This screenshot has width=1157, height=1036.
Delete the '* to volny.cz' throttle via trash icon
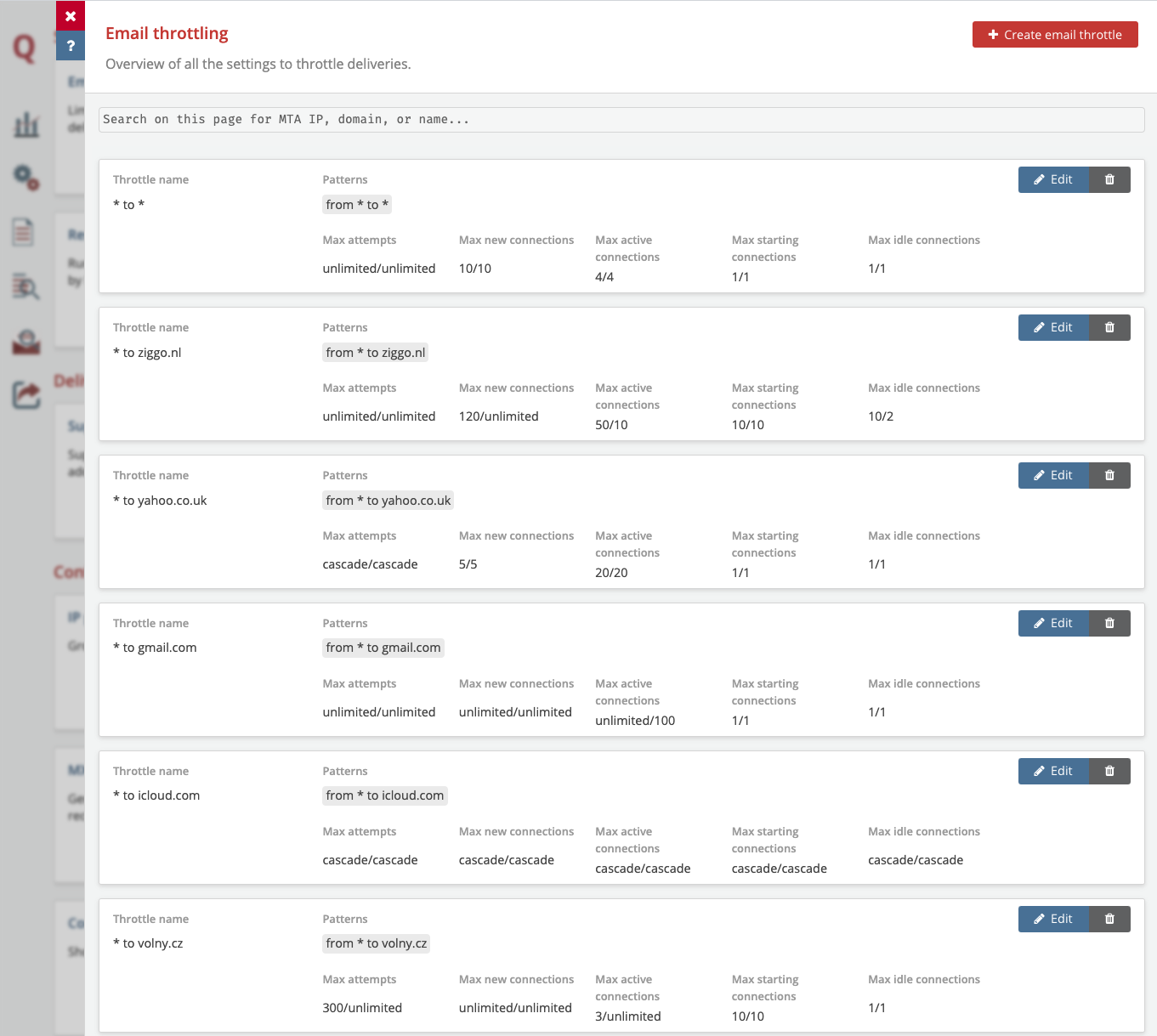(x=1109, y=919)
